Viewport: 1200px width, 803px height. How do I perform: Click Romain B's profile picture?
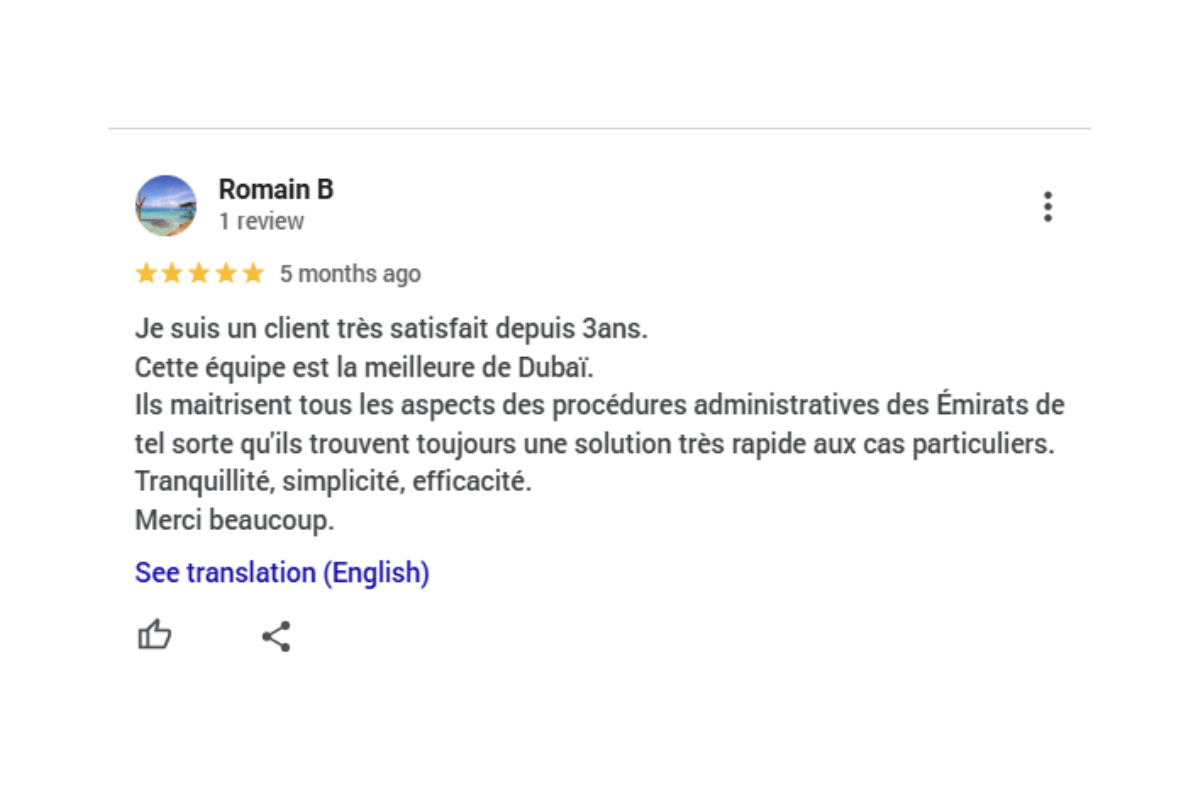(x=166, y=206)
